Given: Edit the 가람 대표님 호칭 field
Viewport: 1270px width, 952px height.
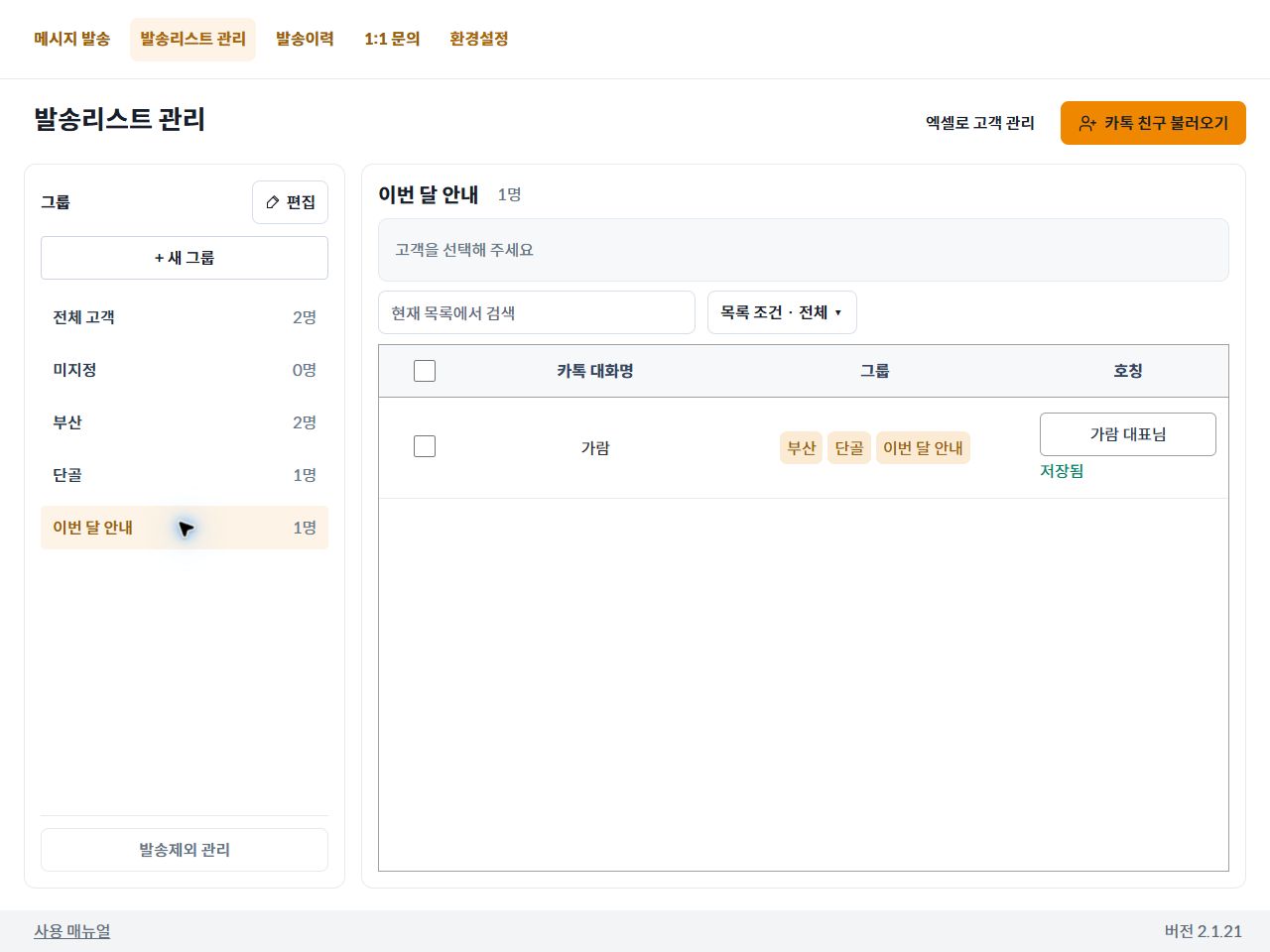Looking at the screenshot, I should (1128, 434).
